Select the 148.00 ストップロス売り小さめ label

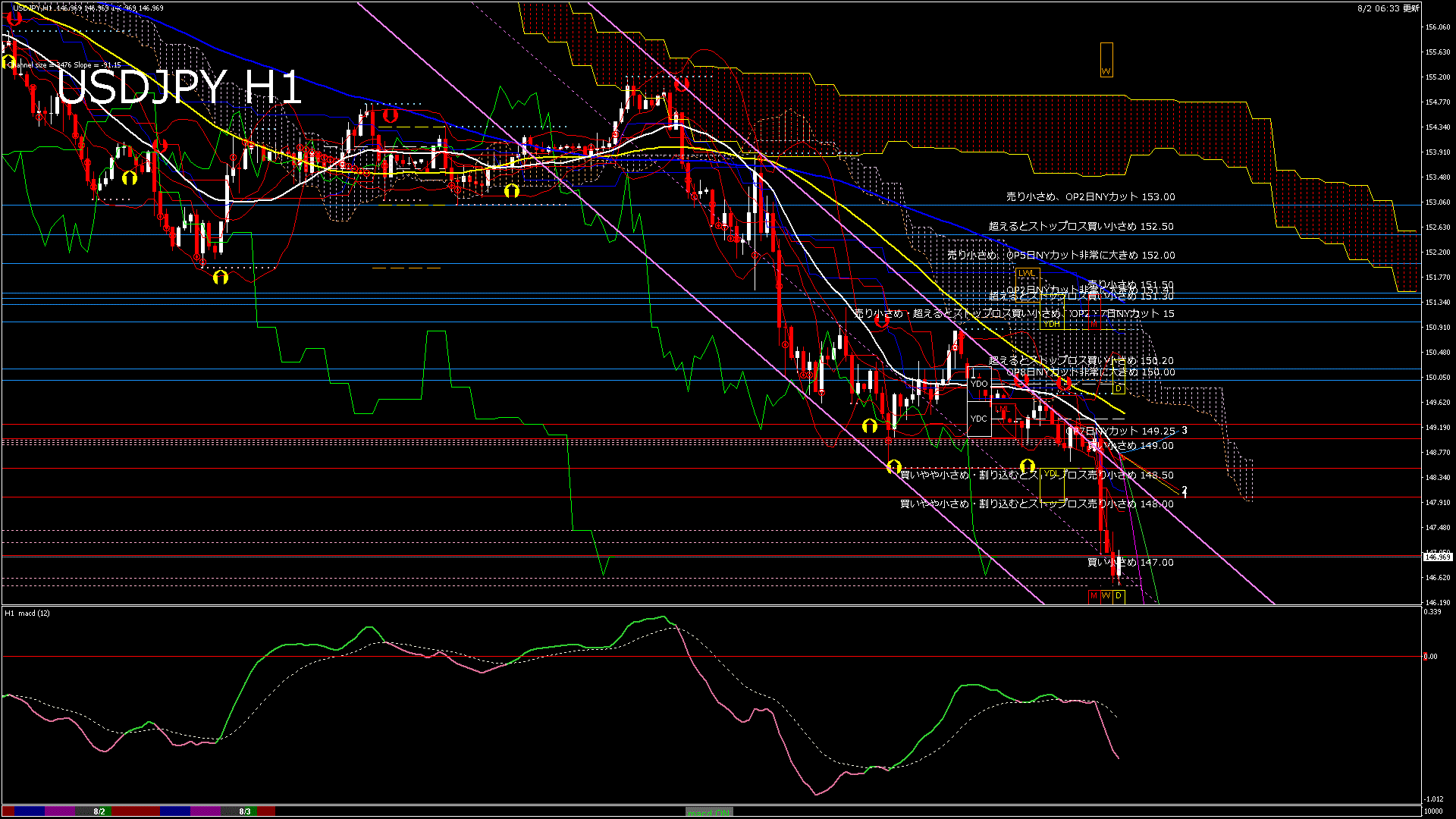point(1037,504)
